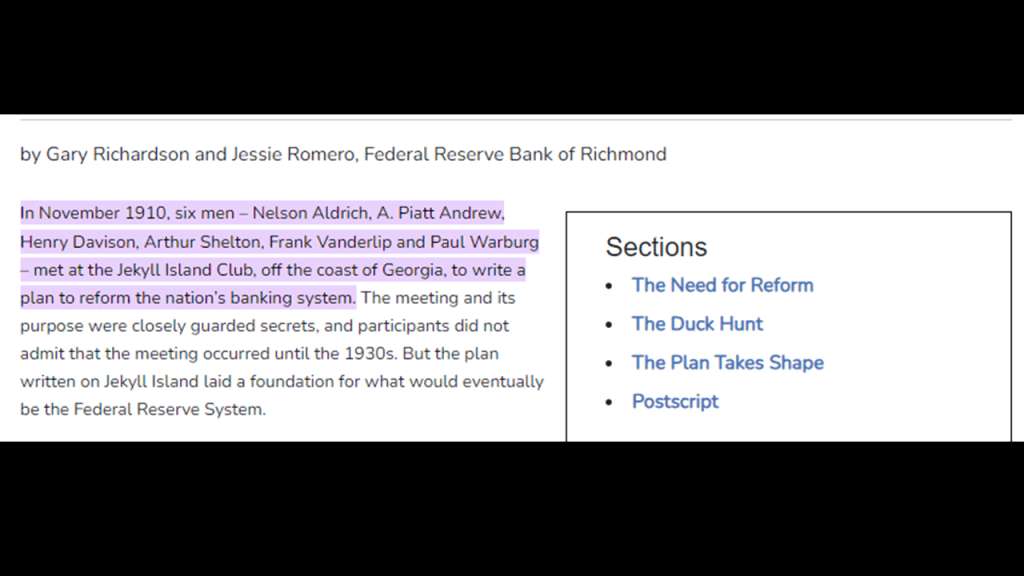Click Federal Reserve Bank of Richmond text
The image size is (1024, 576).
[515, 154]
